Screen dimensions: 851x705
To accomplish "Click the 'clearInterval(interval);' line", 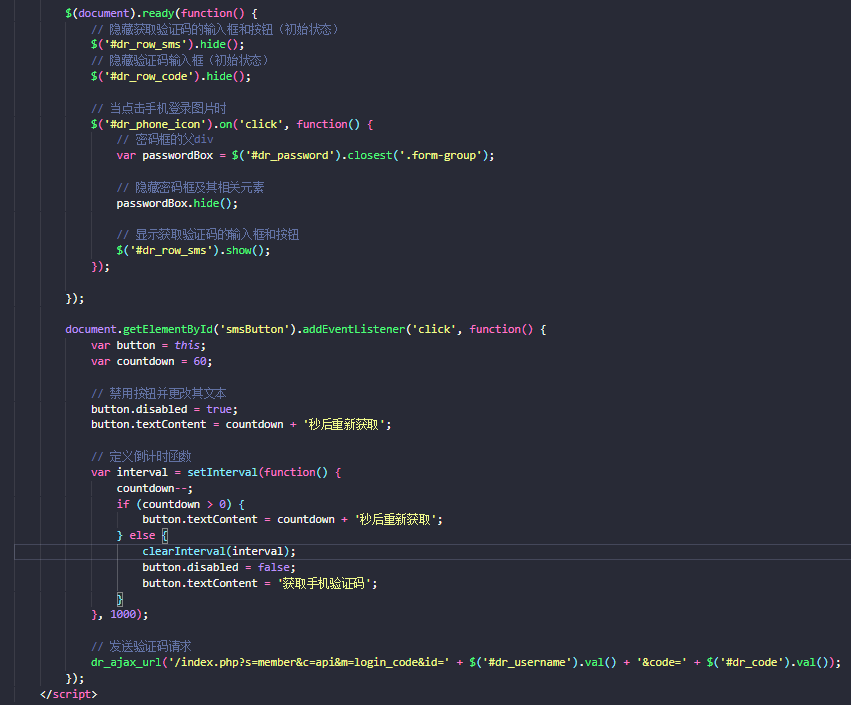I will click(219, 551).
